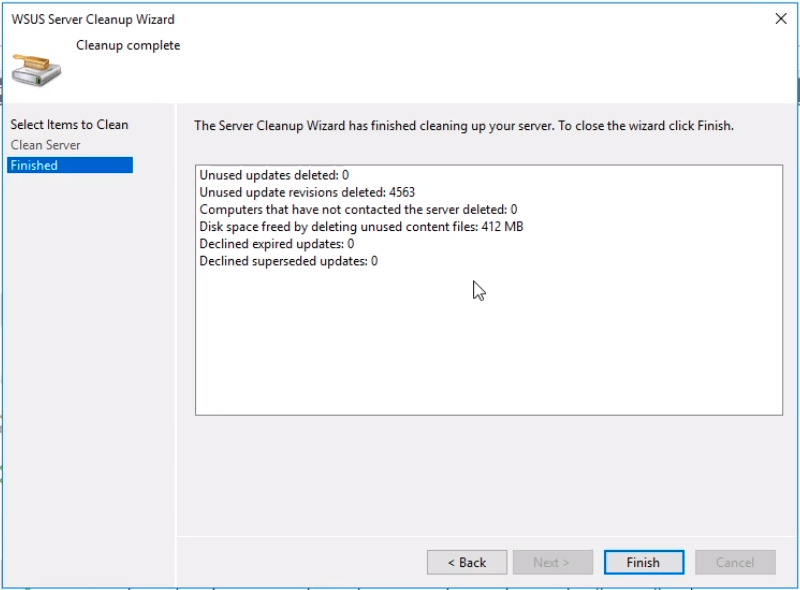
Task: Click the greyed-out Next button
Action: [x=552, y=562]
